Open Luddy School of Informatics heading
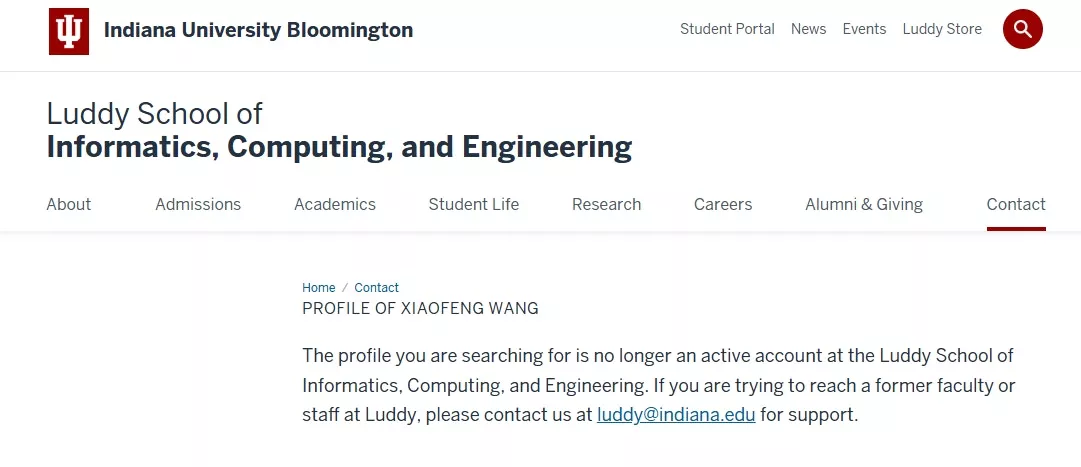This screenshot has height=467, width=1081. 339,131
